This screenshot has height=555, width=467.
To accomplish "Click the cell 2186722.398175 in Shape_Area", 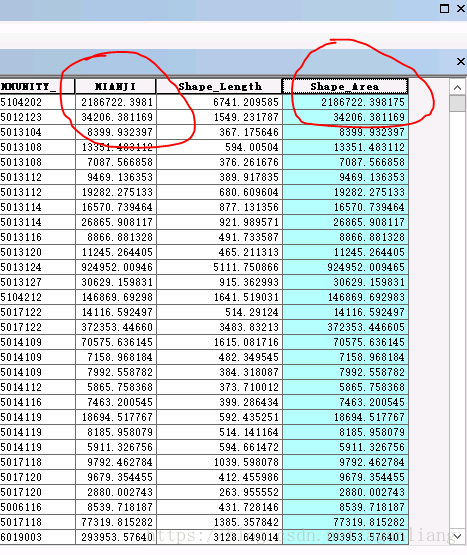I will pyautogui.click(x=345, y=102).
